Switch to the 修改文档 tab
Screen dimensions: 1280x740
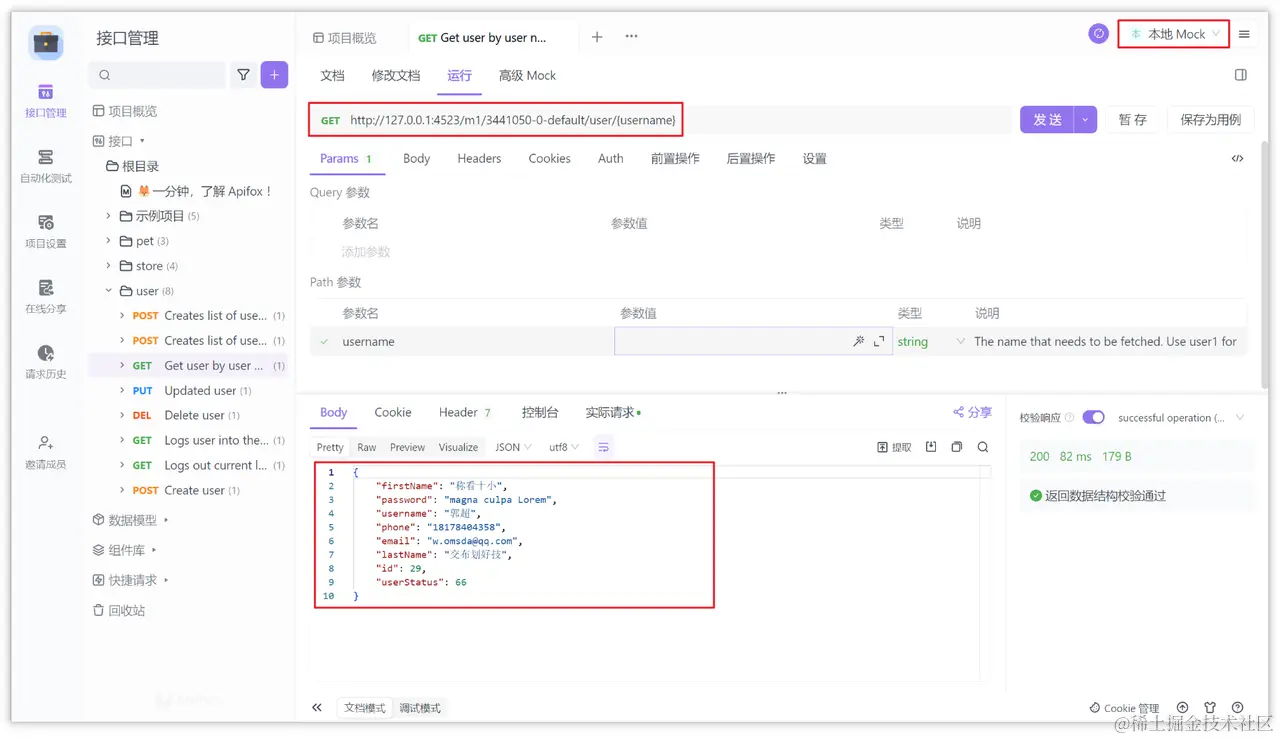(396, 75)
